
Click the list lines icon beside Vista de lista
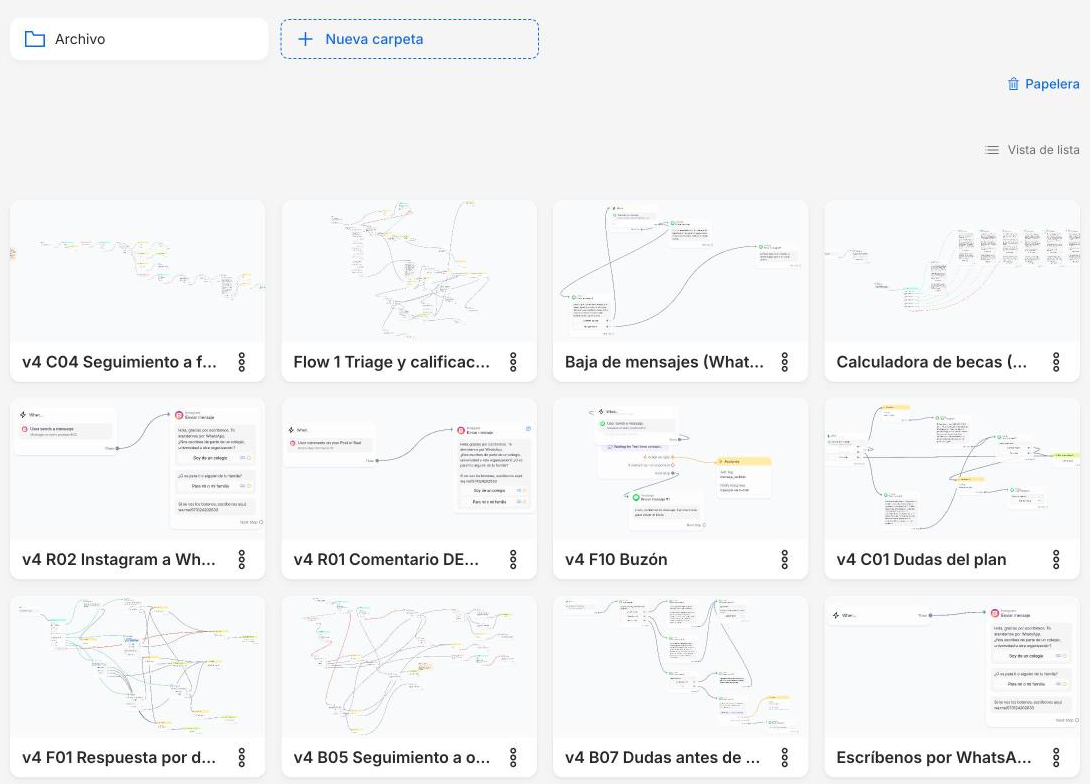tap(992, 150)
